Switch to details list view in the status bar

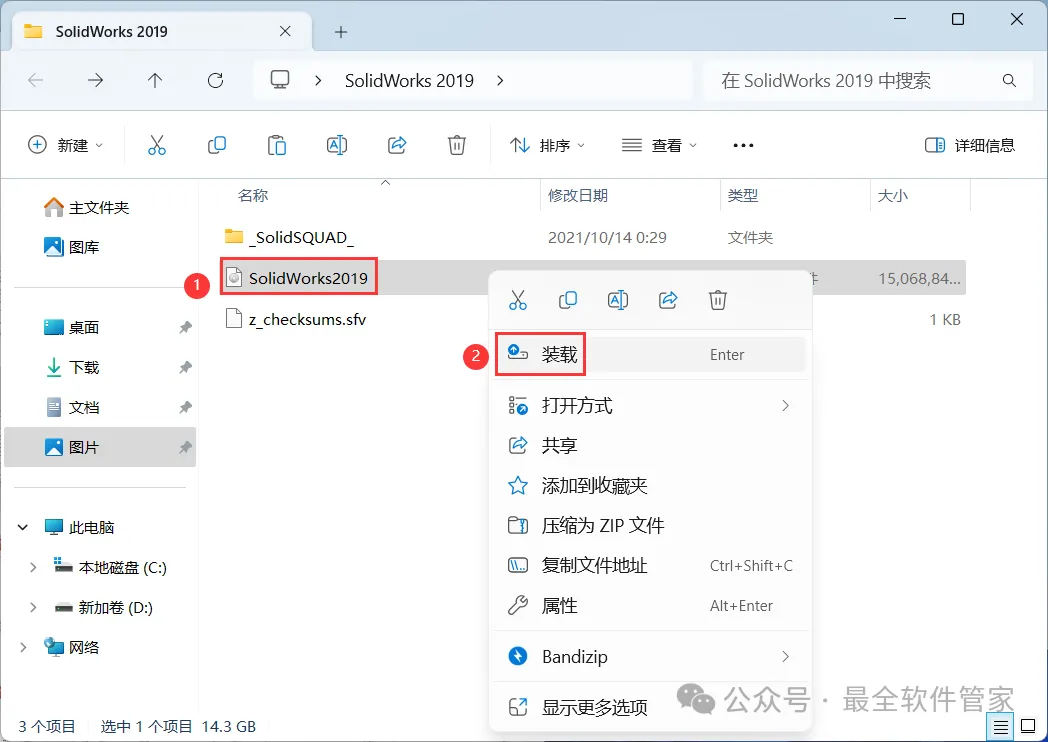[x=1001, y=727]
